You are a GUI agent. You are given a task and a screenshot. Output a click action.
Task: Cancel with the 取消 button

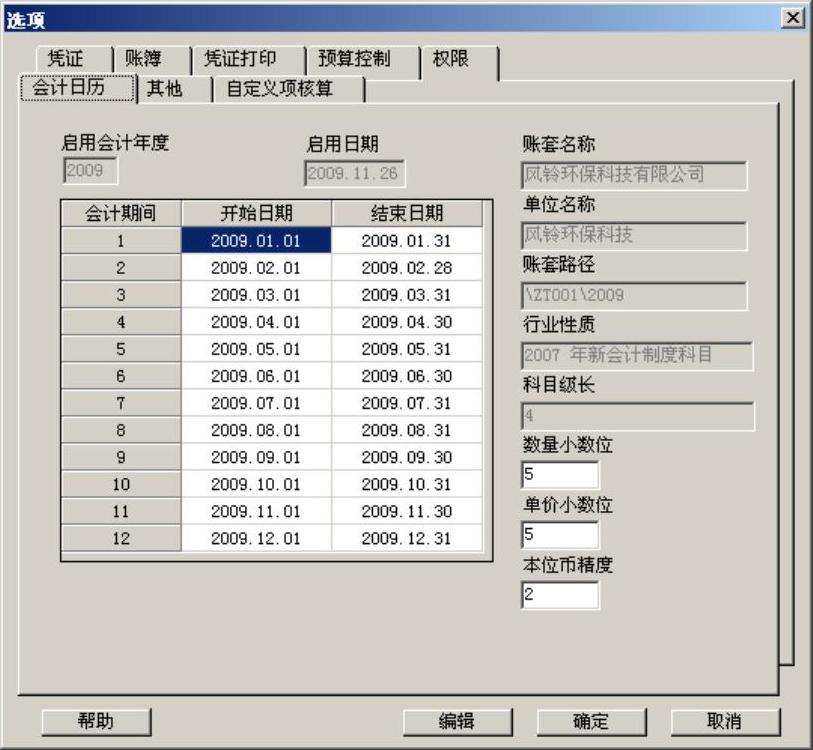coord(725,721)
